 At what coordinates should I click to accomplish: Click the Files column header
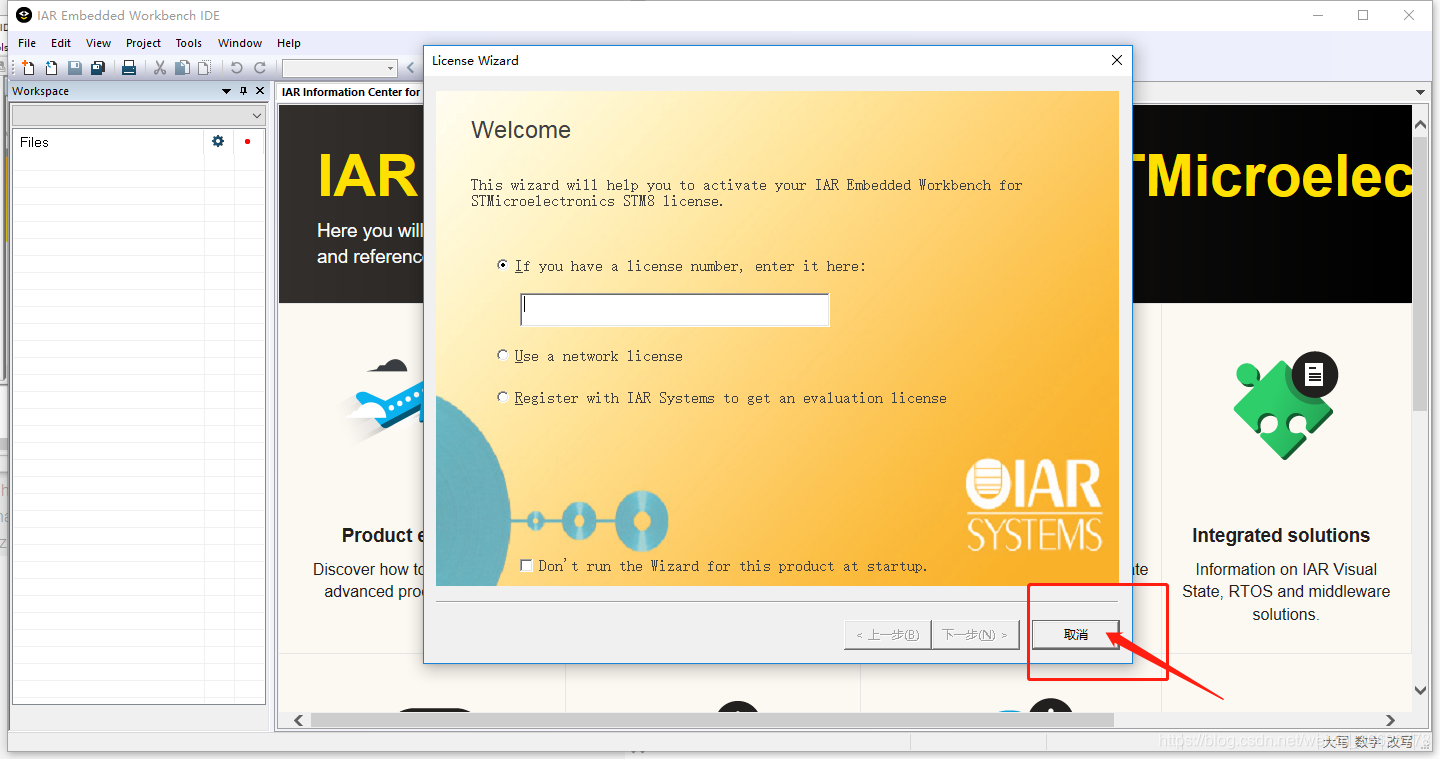108,142
